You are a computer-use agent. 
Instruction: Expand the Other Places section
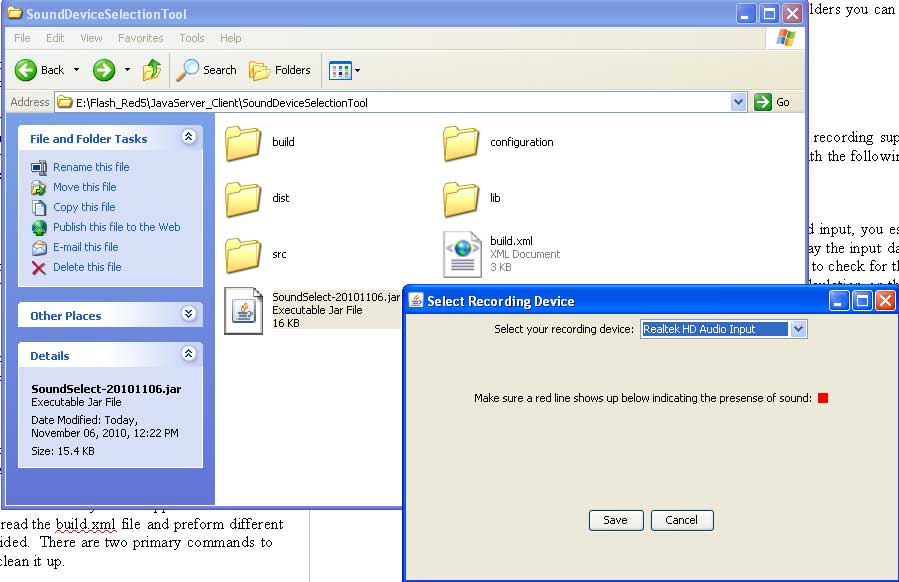click(189, 314)
